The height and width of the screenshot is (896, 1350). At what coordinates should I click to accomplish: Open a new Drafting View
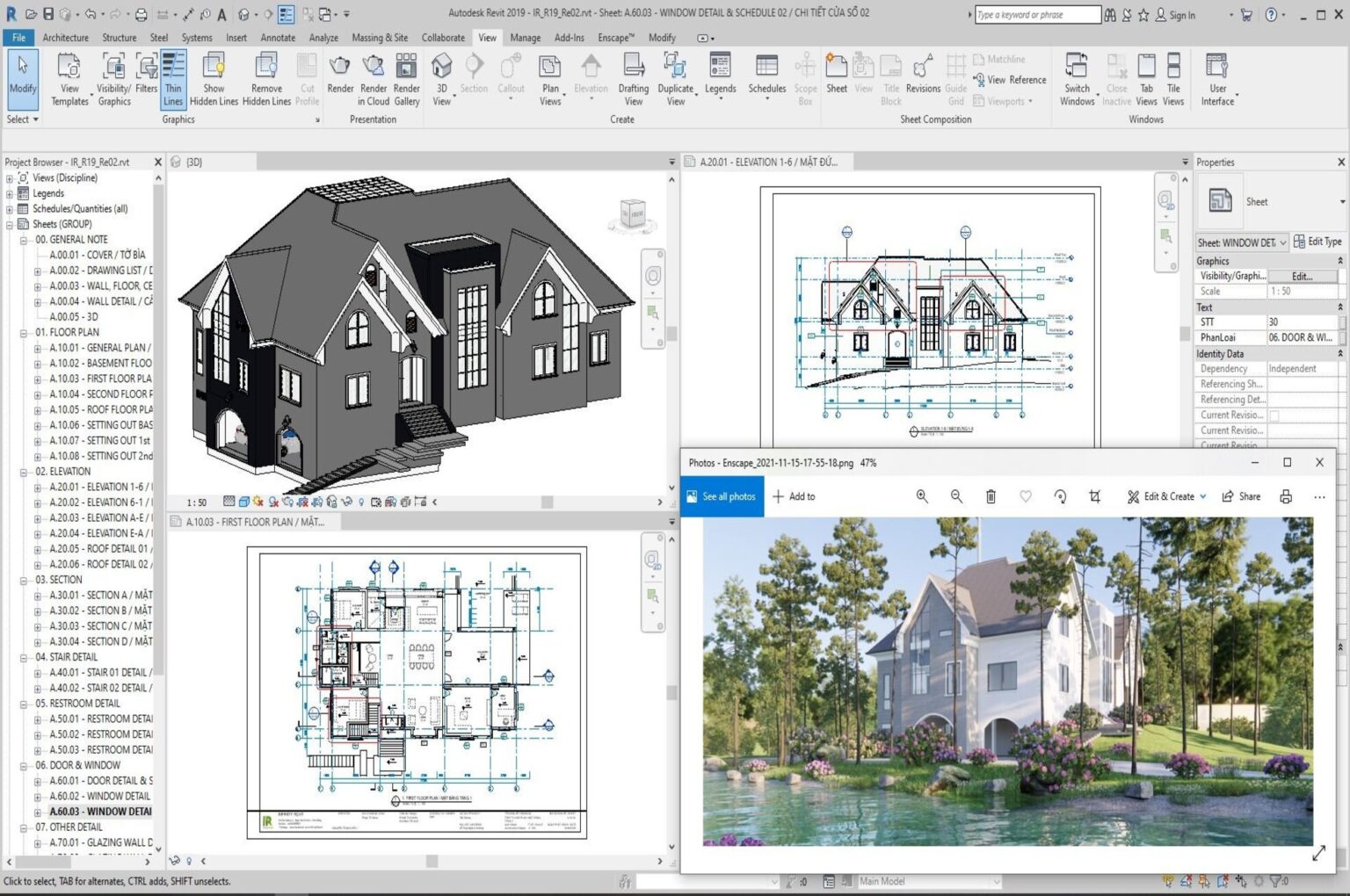point(633,77)
